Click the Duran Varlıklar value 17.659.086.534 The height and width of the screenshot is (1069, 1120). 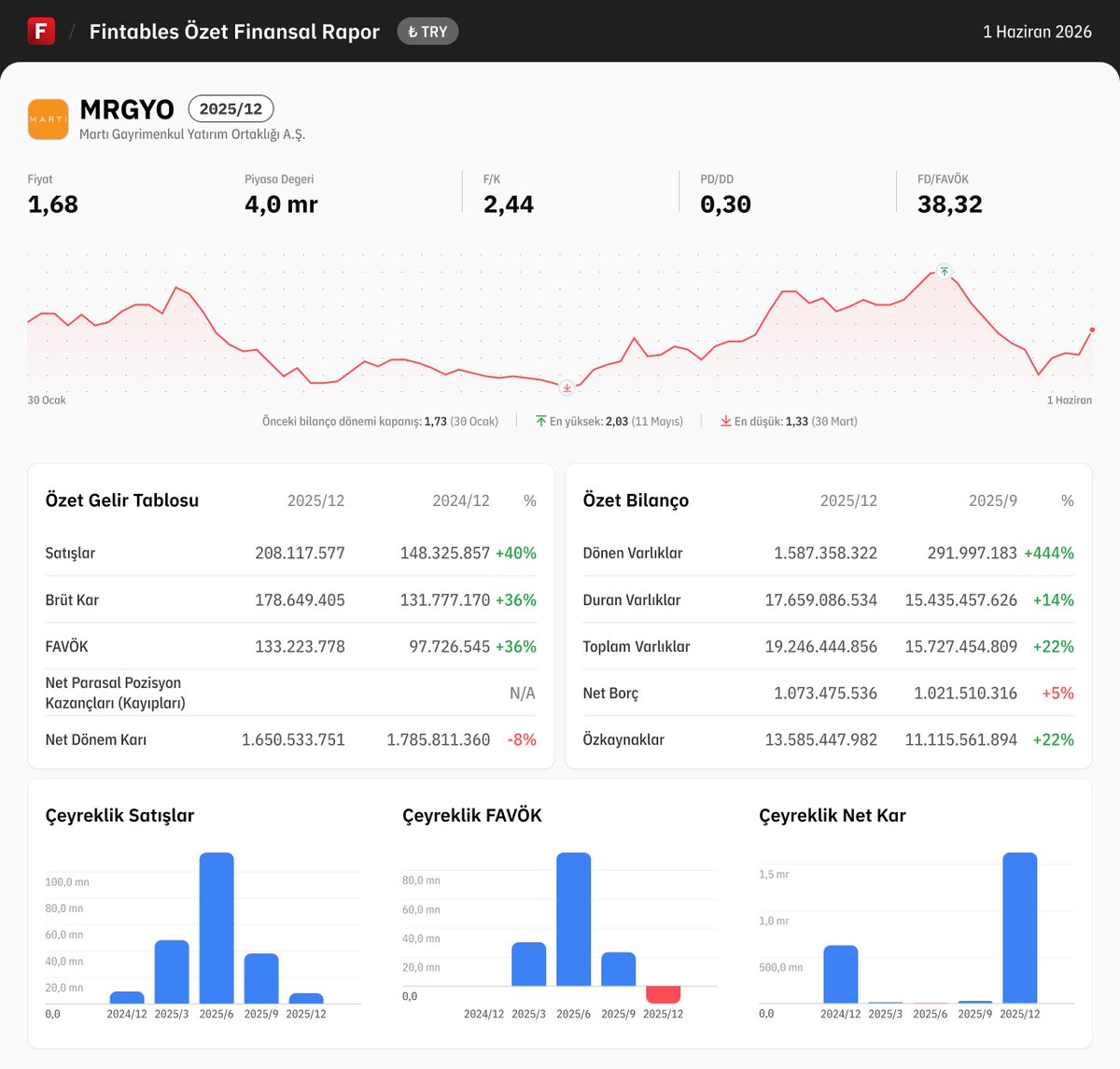click(x=821, y=599)
